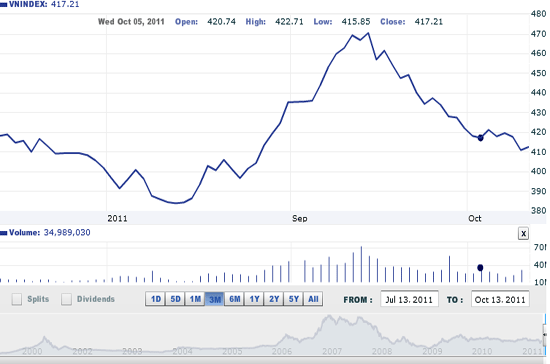Select the 6M time range
The width and height of the screenshot is (550, 364).
[234, 299]
